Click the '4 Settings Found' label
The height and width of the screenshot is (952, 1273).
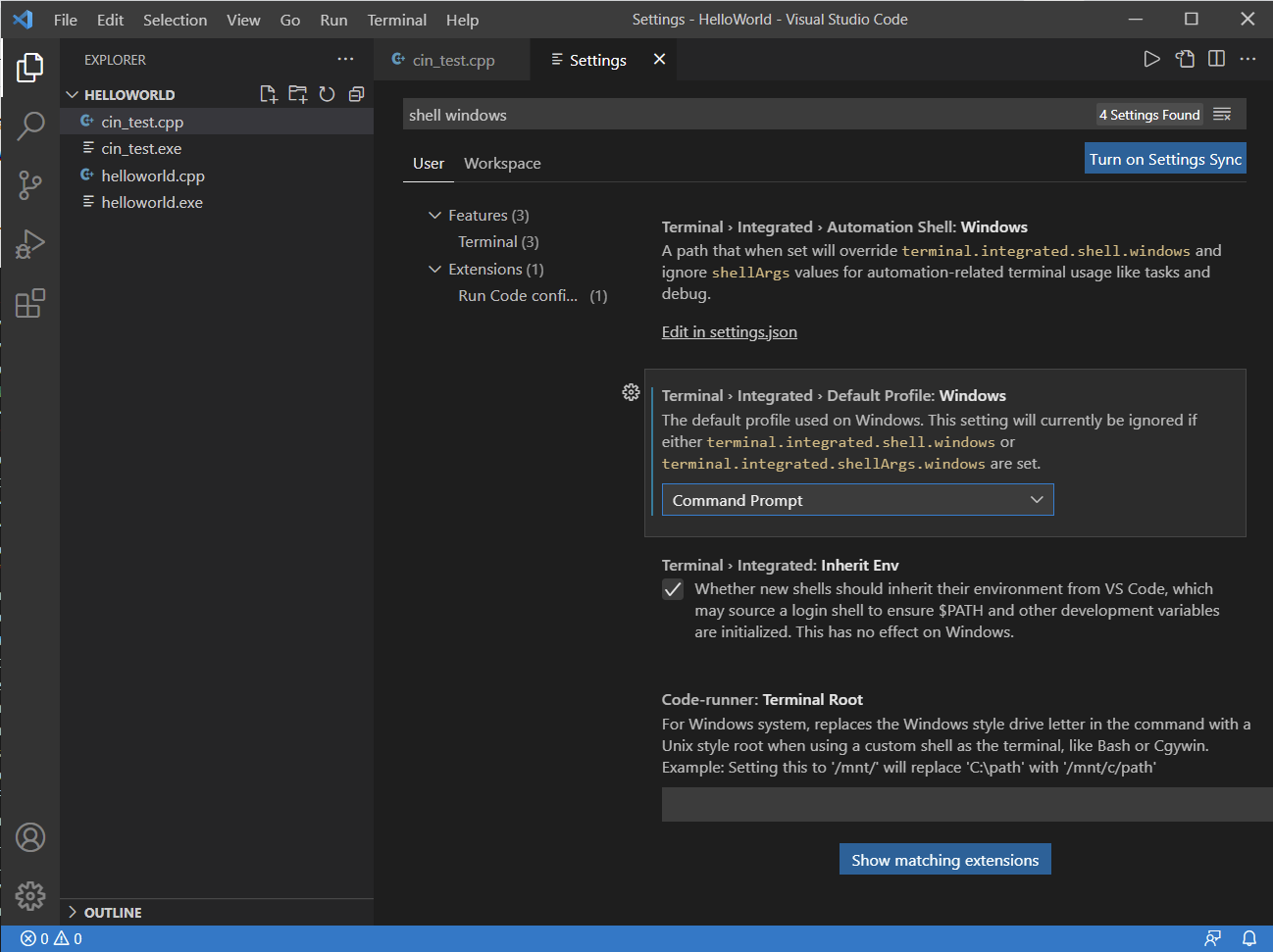coord(1149,115)
